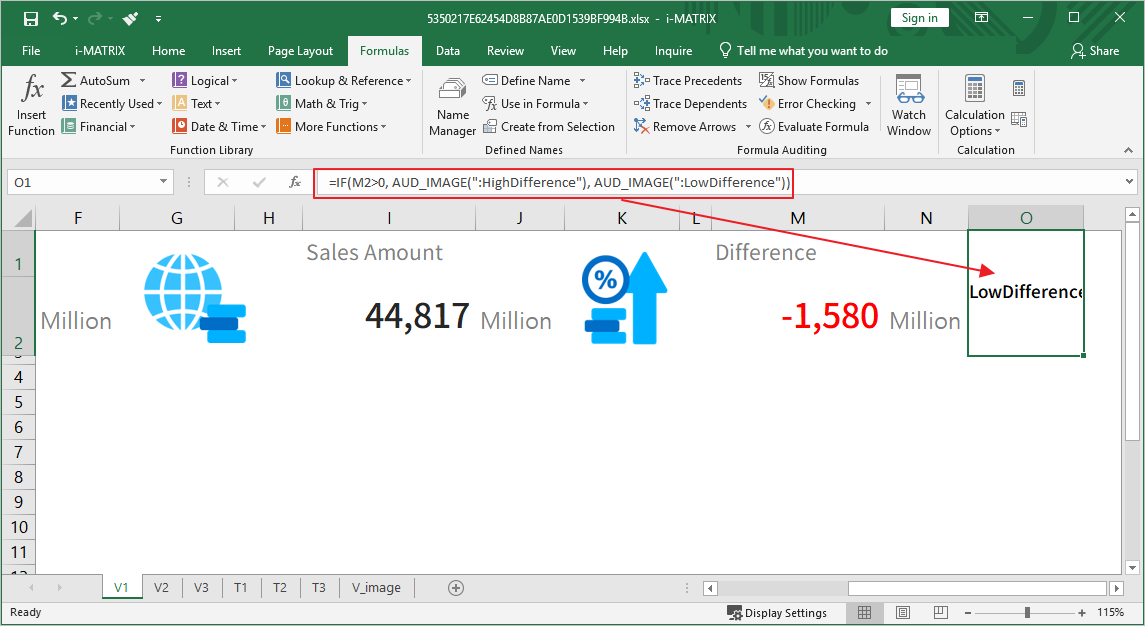The image size is (1145, 626).
Task: Open the Data ribbon tab
Action: [x=448, y=51]
